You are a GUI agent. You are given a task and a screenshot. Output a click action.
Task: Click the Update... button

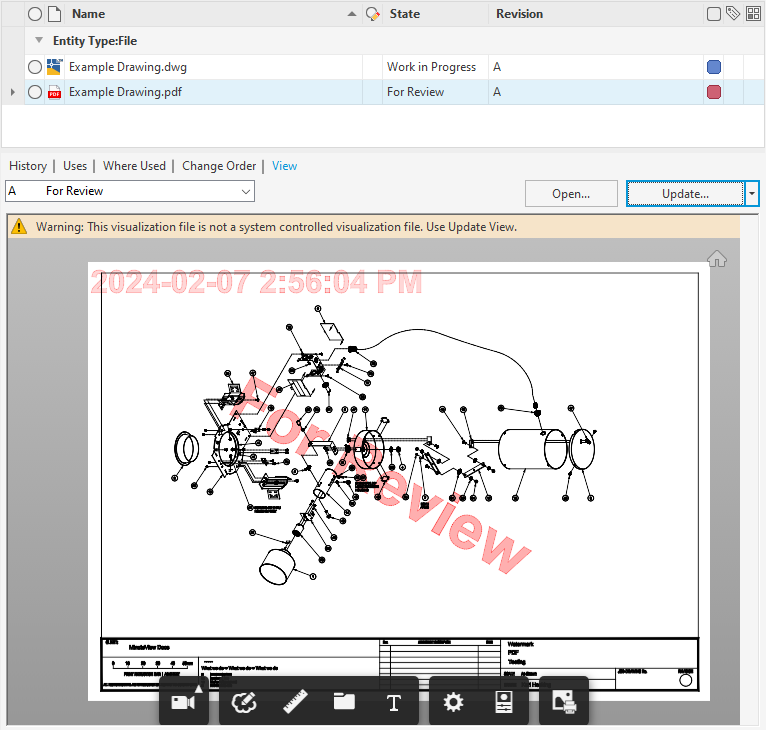coord(685,194)
